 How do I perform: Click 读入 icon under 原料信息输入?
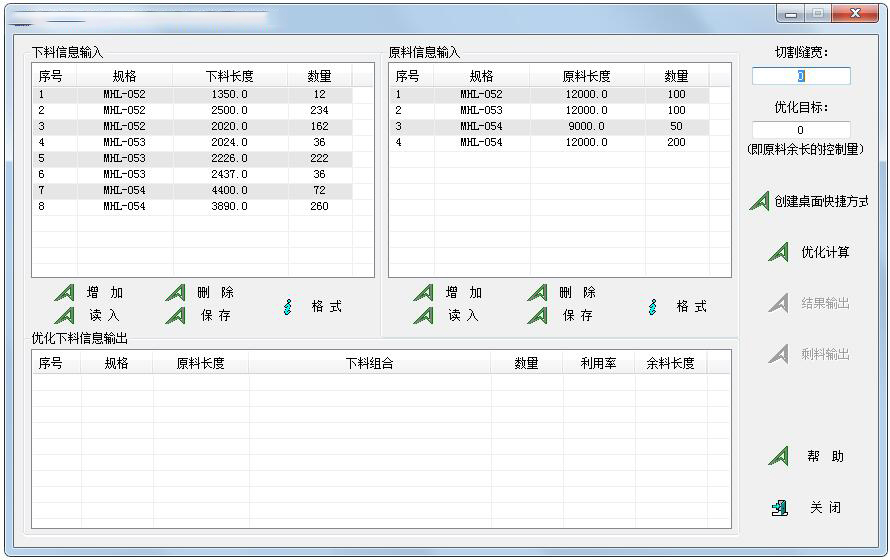[x=423, y=315]
